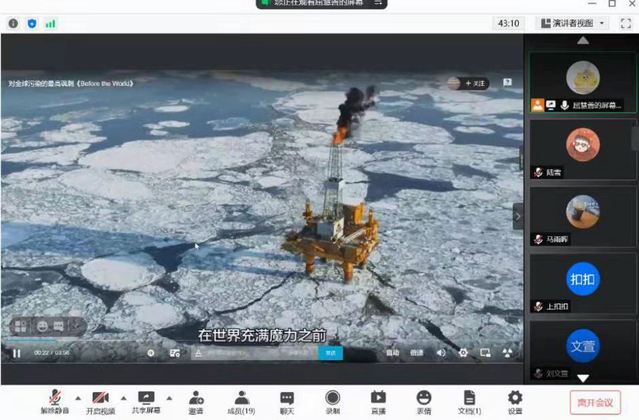Start recording with the 录制 icon
The width and height of the screenshot is (639, 420).
(x=333, y=402)
